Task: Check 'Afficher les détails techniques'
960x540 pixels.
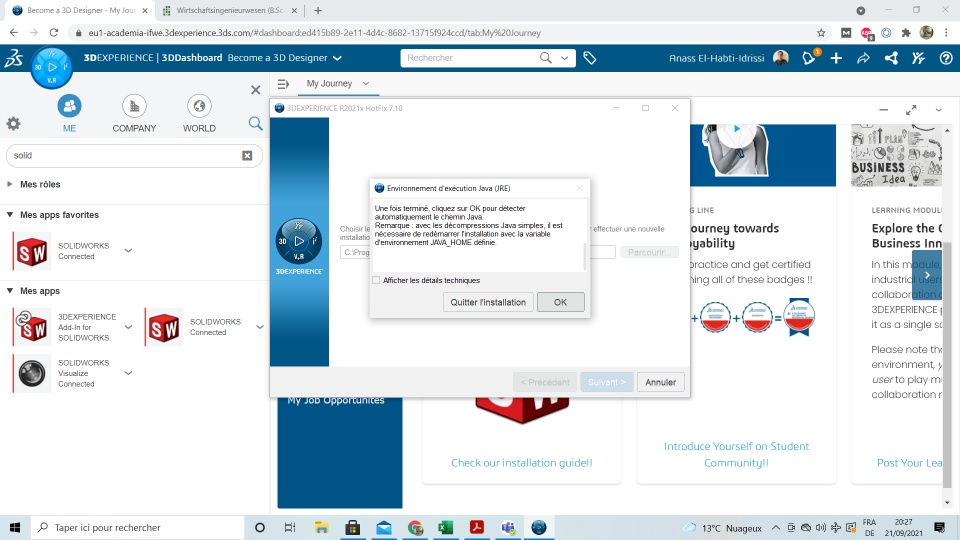Action: coord(376,280)
